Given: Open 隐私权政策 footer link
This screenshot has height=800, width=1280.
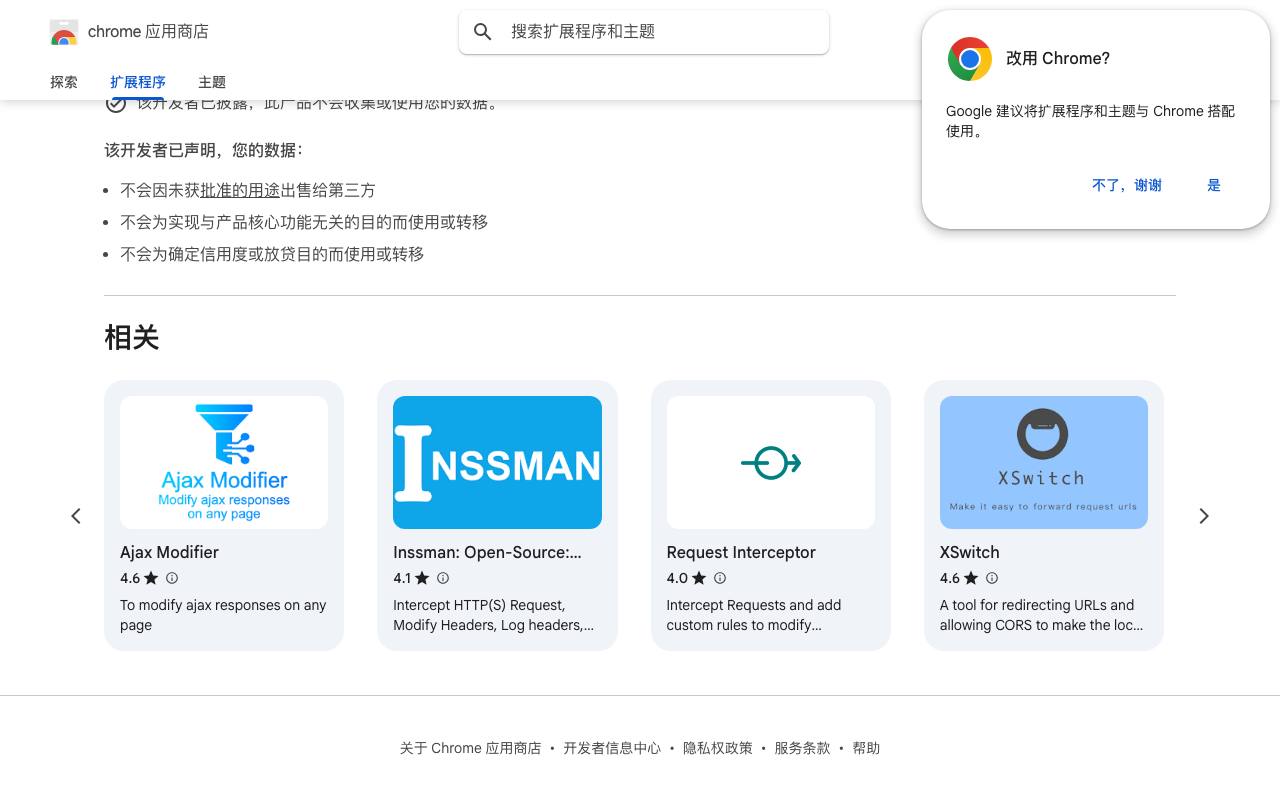Looking at the screenshot, I should coord(718,748).
